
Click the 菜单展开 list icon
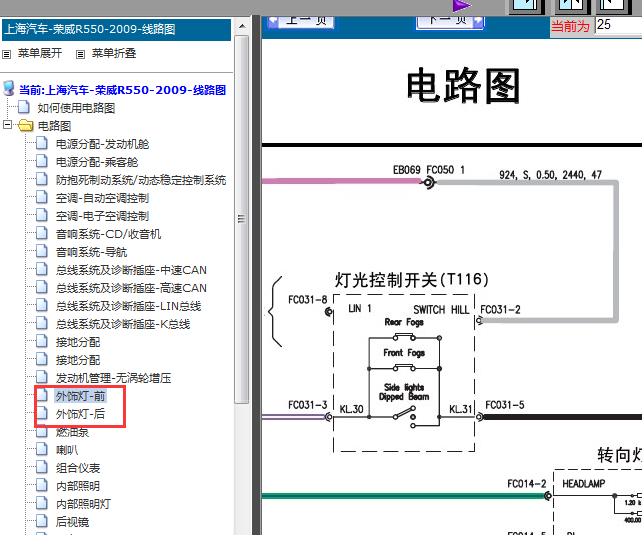[7, 54]
